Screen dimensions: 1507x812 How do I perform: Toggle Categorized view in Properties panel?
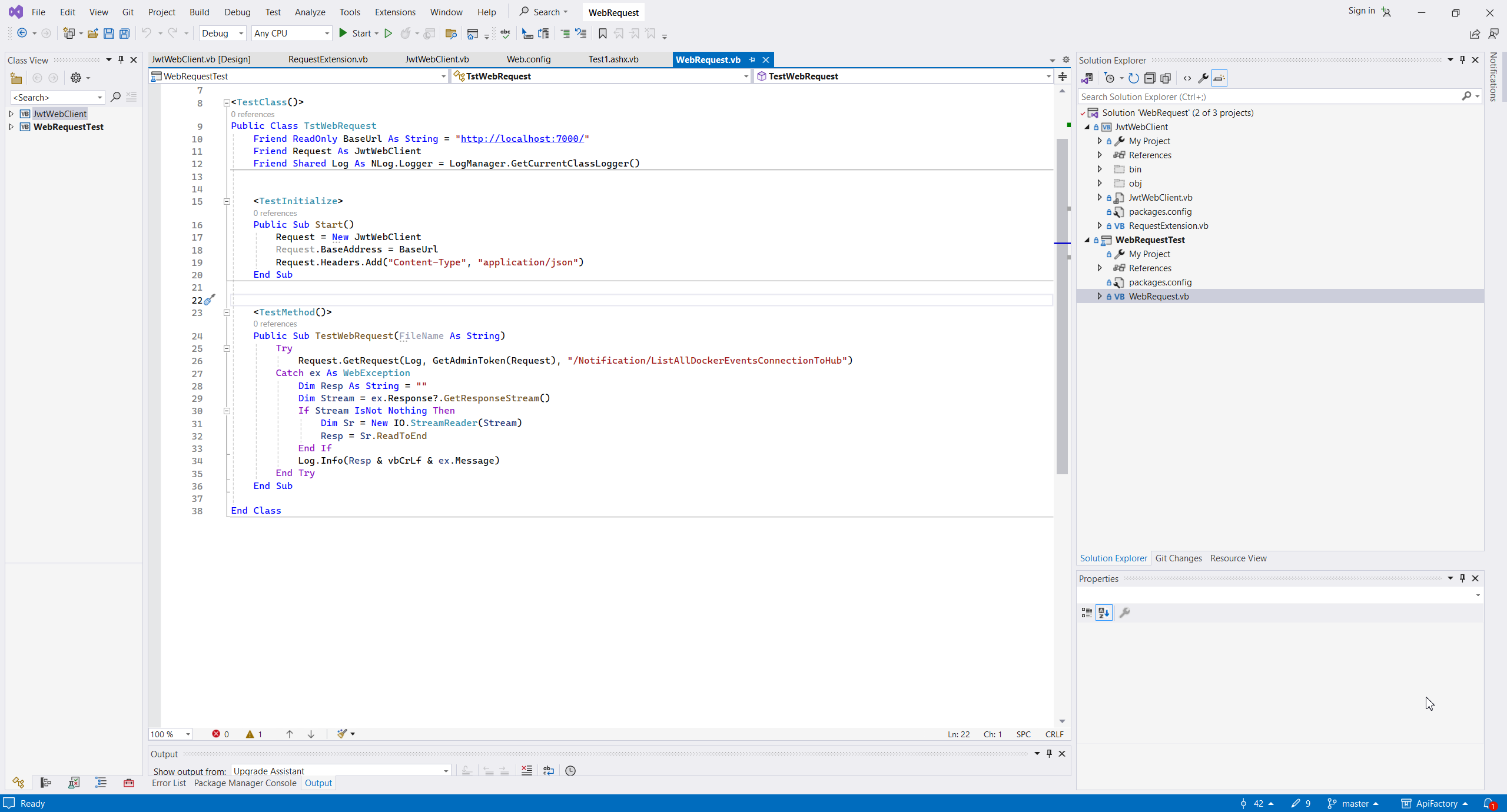point(1087,613)
